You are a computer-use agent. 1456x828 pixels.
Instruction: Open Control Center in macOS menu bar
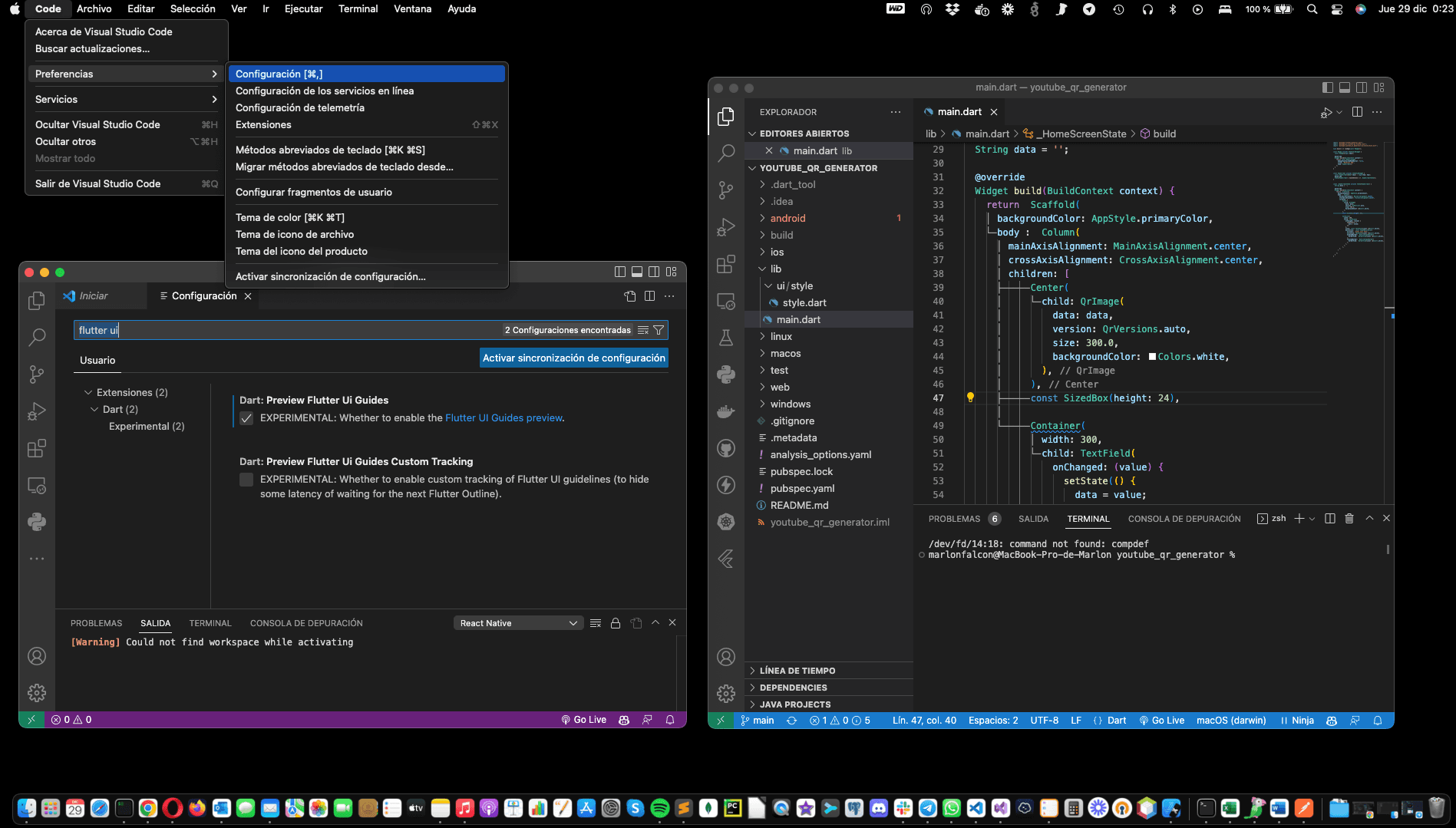1337,9
